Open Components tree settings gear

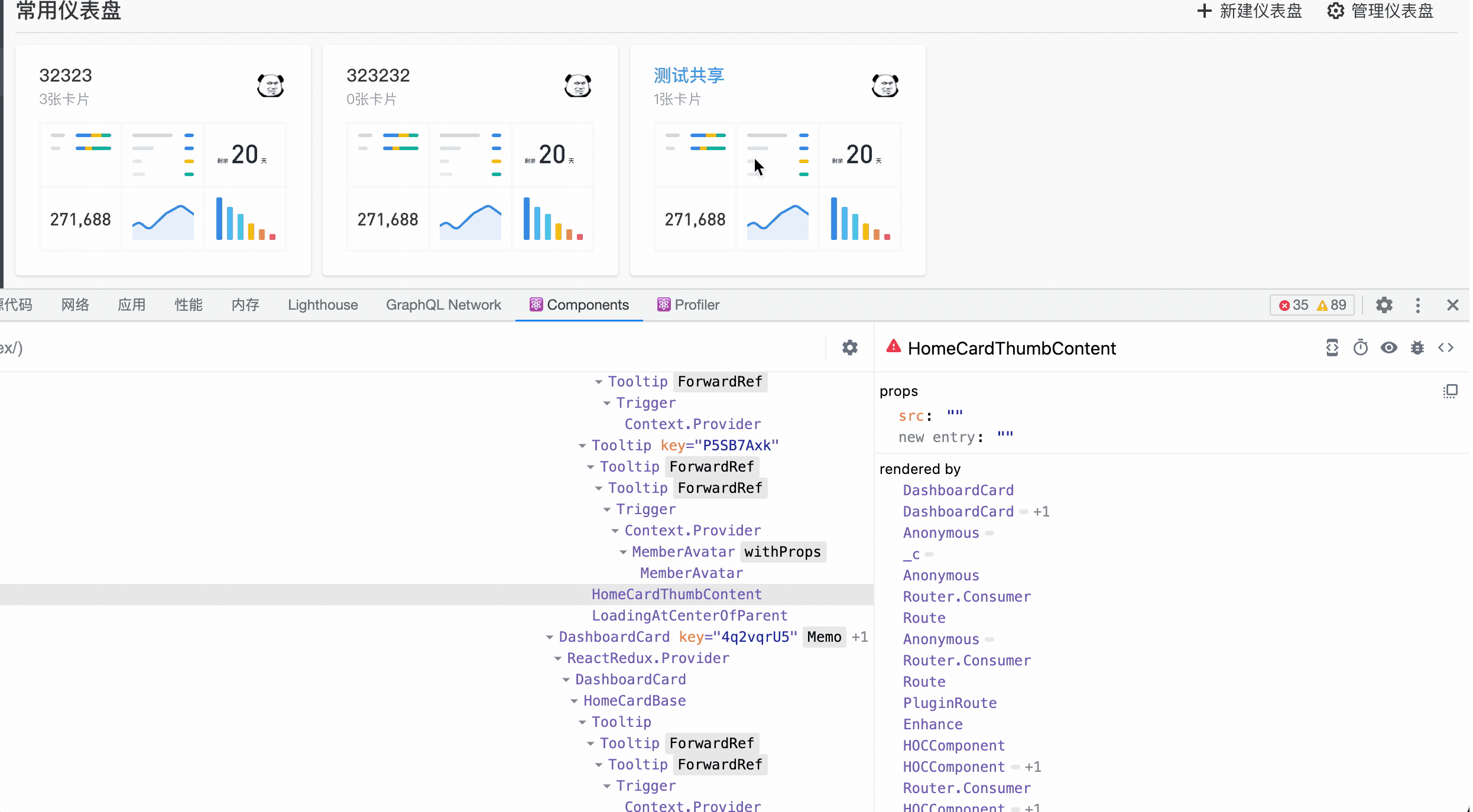pyautogui.click(x=849, y=347)
